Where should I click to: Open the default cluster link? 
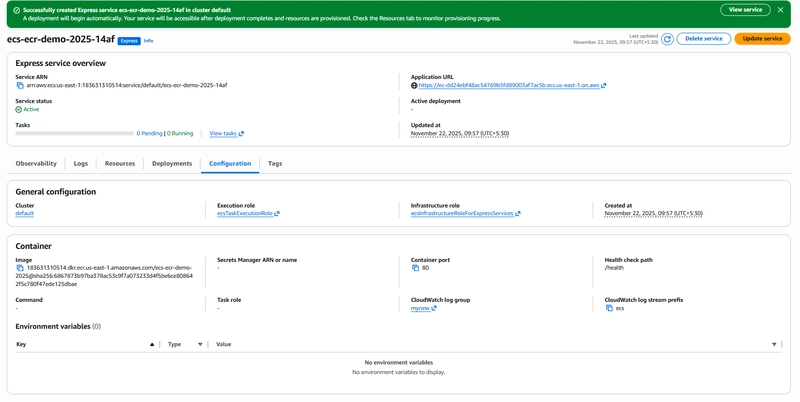[25, 213]
